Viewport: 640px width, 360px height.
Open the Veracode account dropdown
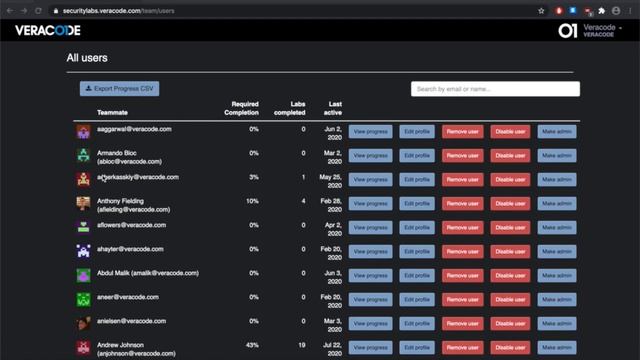pos(602,30)
